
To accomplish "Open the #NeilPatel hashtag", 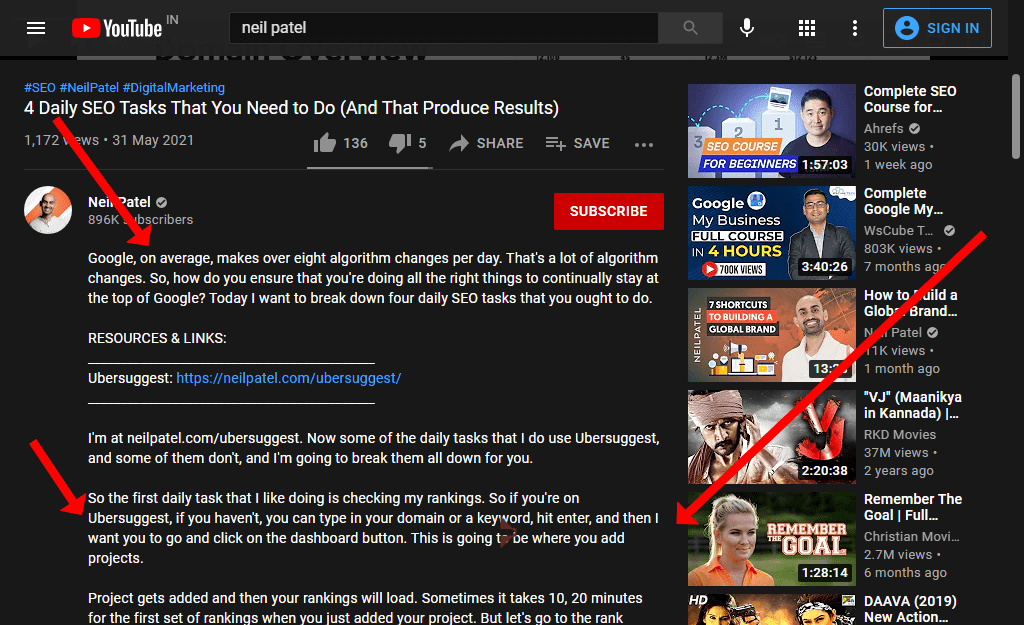I will tap(89, 88).
